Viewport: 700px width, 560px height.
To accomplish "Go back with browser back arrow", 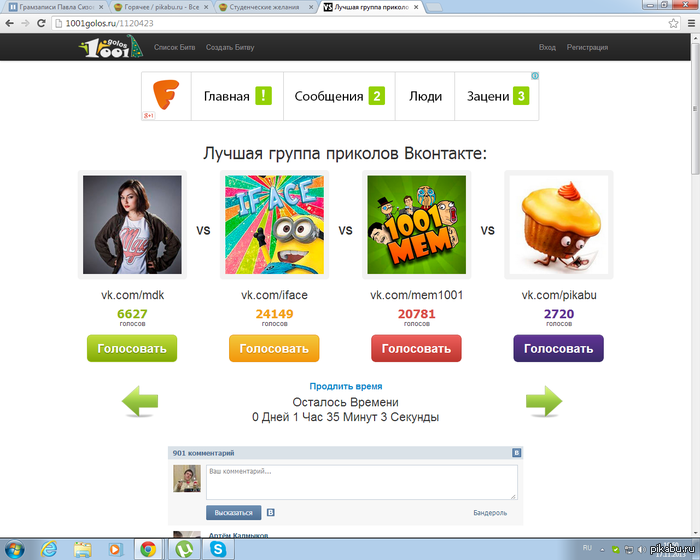I will click(9, 23).
